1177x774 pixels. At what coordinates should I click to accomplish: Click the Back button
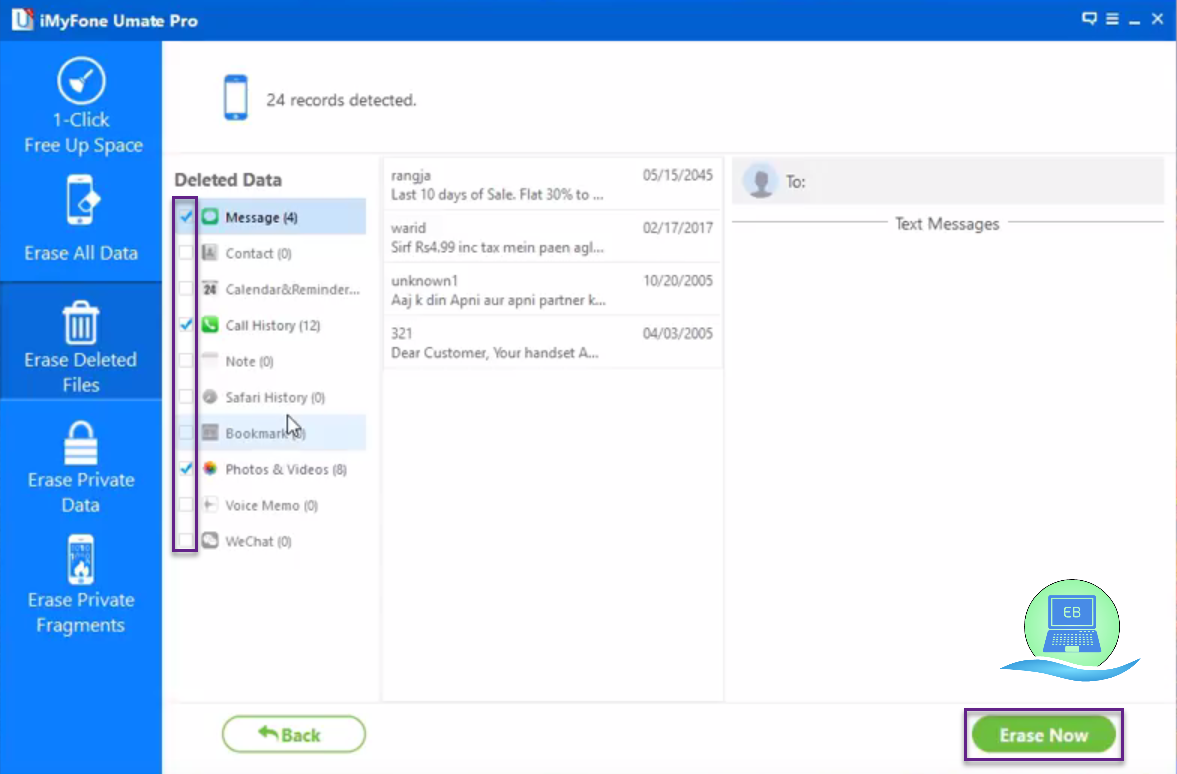click(293, 734)
